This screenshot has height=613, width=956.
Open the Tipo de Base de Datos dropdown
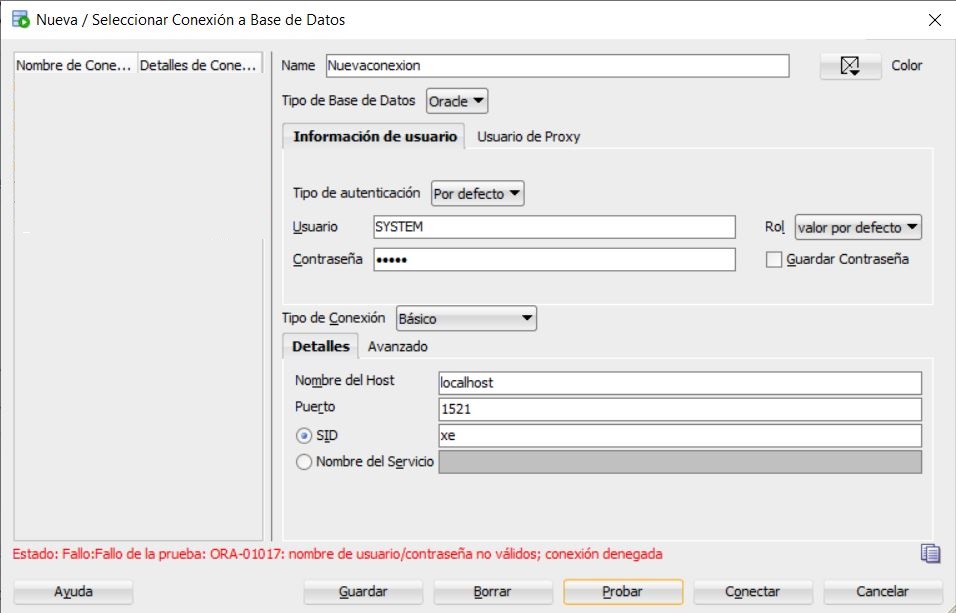pos(457,101)
